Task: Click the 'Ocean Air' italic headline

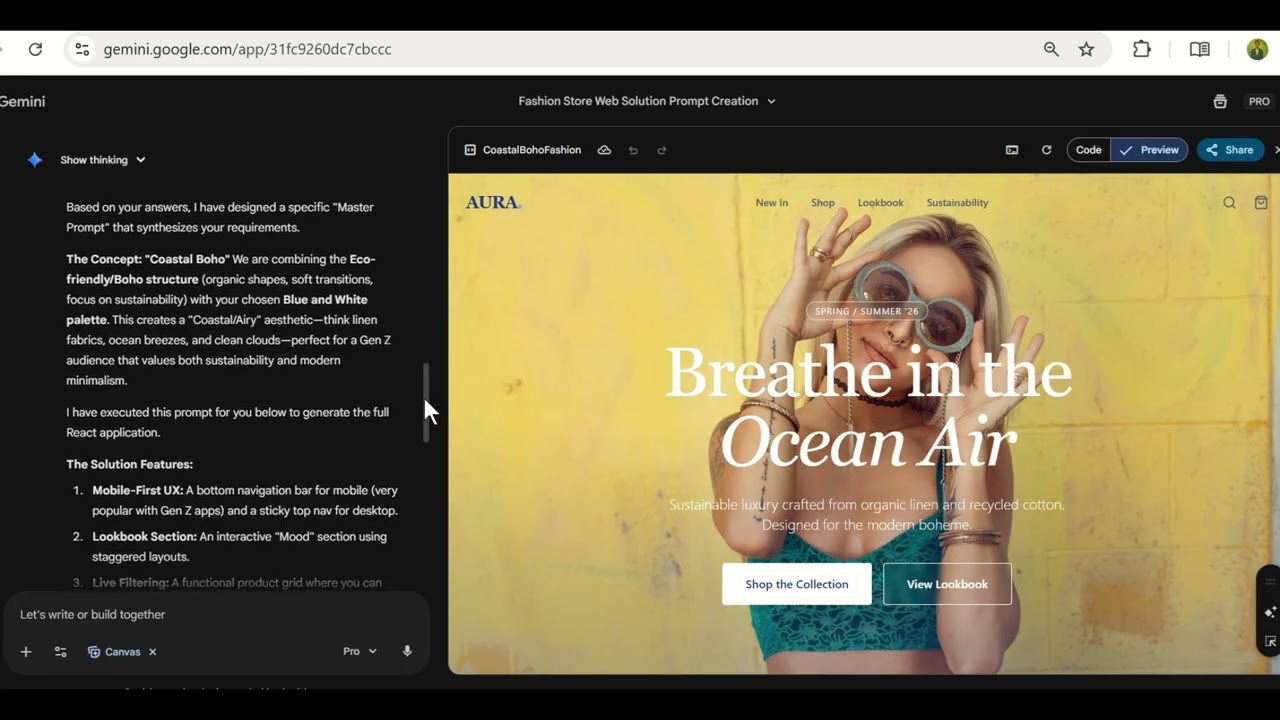Action: coord(868,443)
